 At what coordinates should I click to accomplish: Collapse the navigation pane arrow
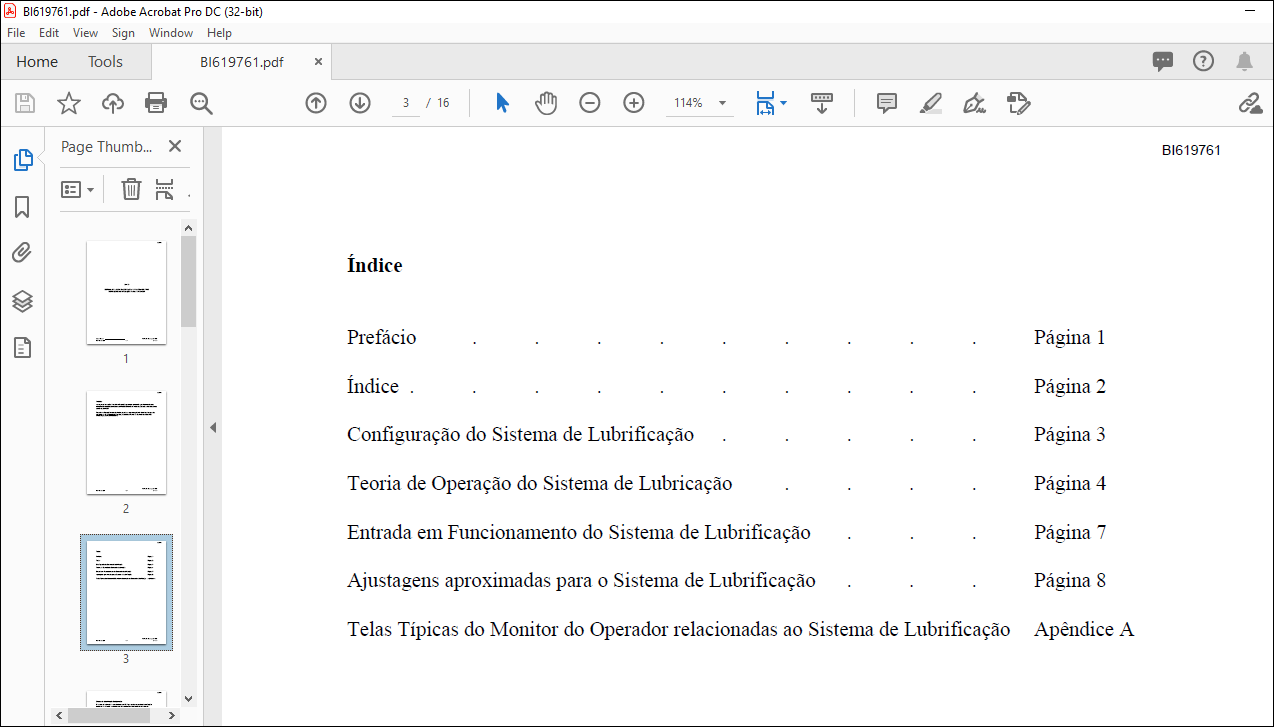point(212,427)
